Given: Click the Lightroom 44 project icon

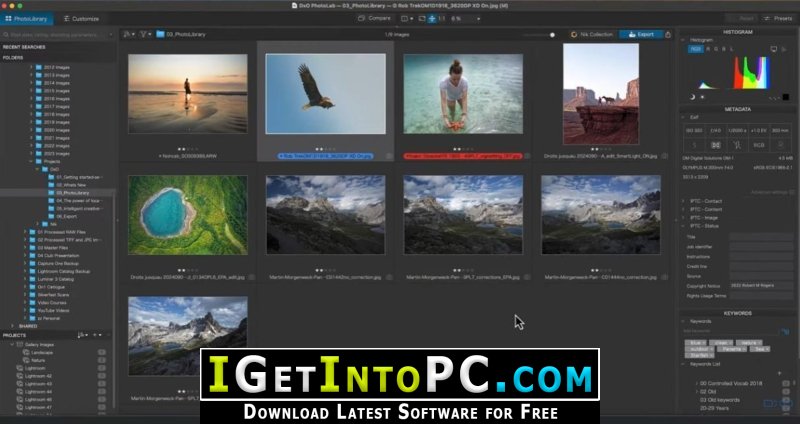Looking at the screenshot, I should pos(20,391).
